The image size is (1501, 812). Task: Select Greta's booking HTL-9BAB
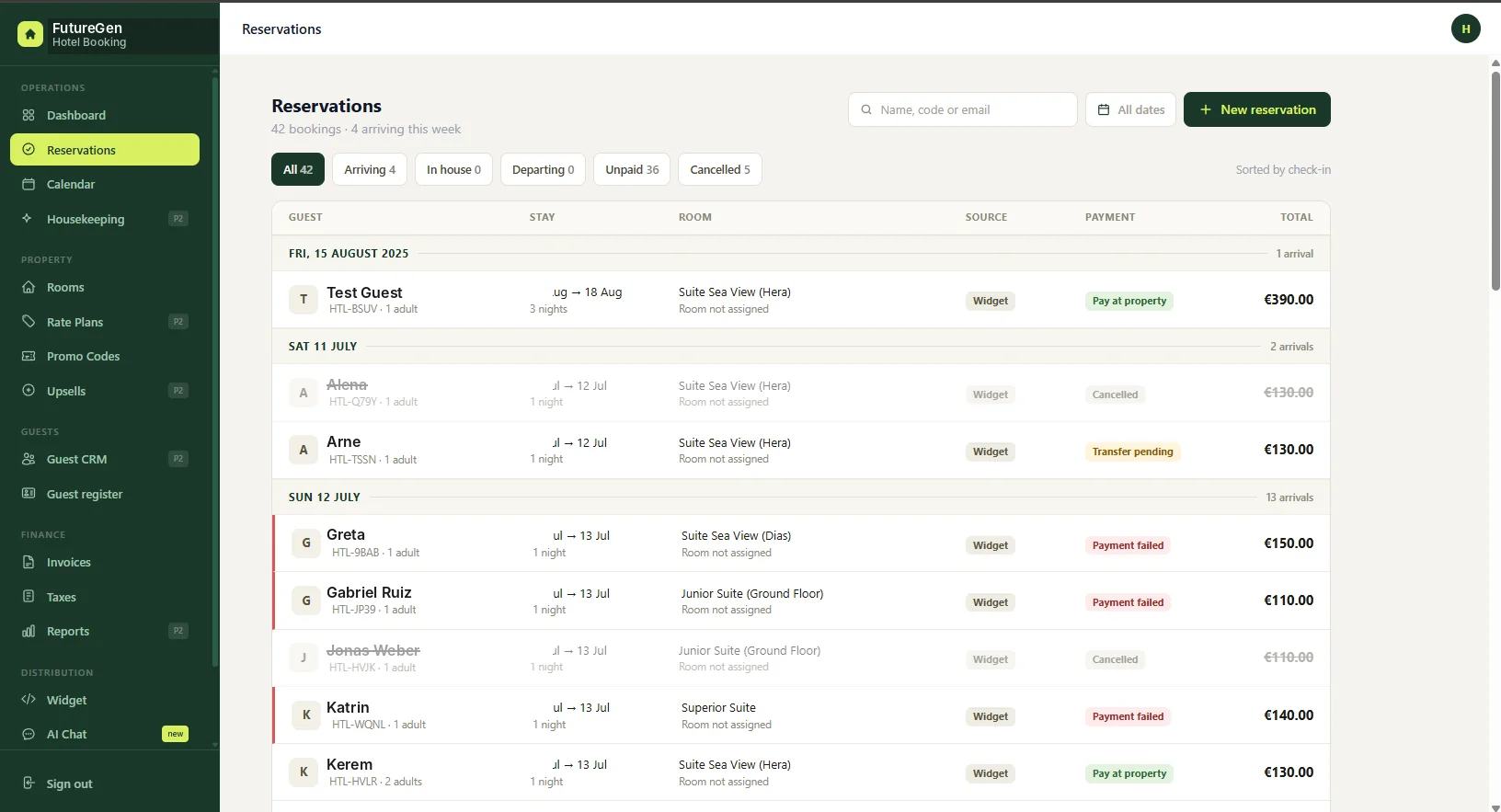coord(801,543)
